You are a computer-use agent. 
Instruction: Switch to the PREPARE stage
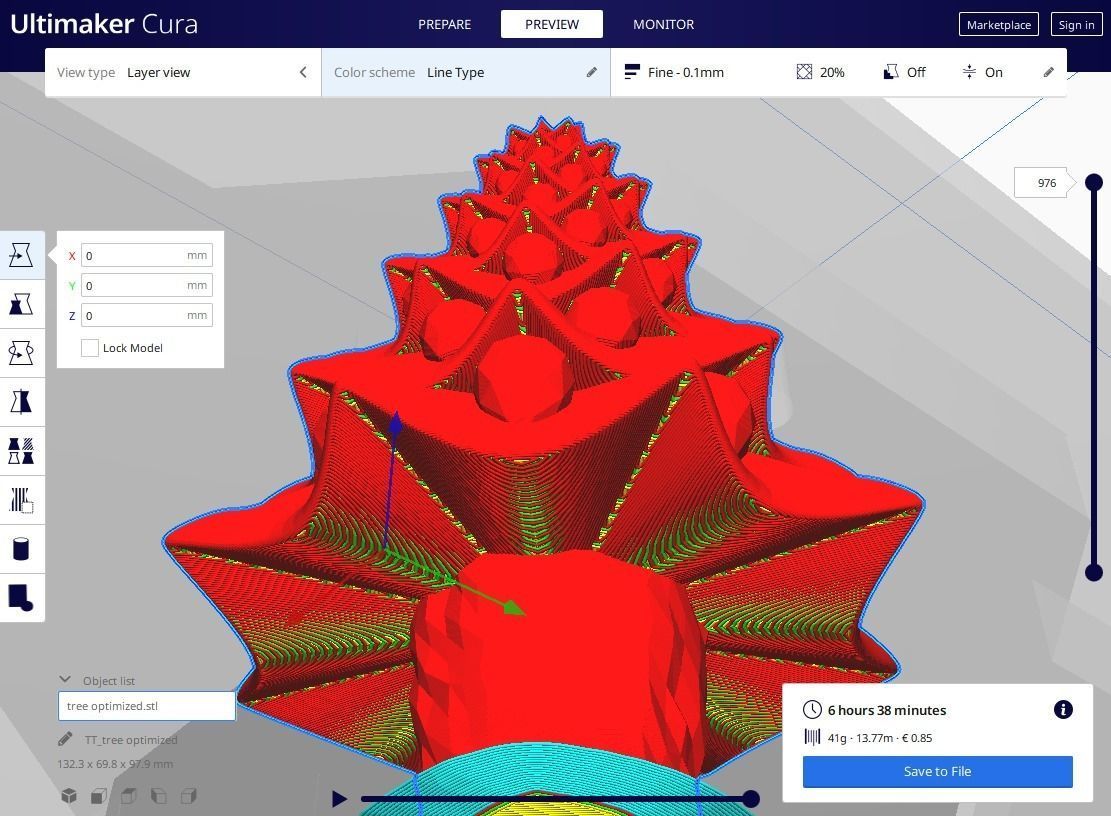[444, 24]
